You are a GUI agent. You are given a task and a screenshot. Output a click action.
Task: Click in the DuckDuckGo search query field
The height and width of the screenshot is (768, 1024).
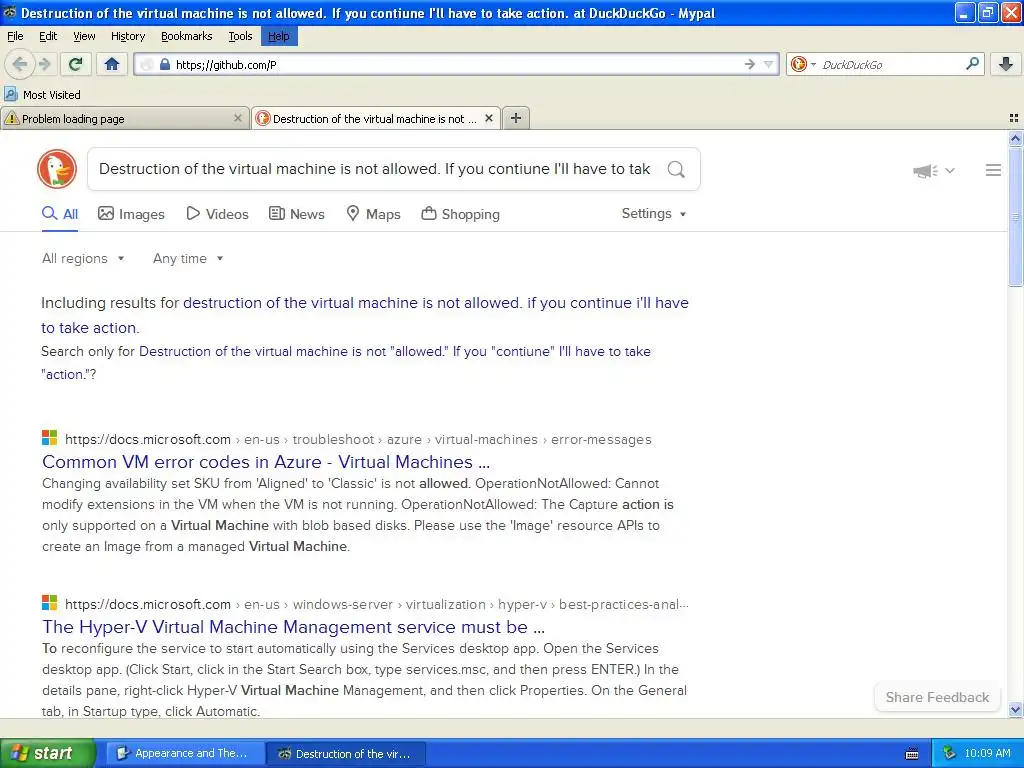click(374, 169)
